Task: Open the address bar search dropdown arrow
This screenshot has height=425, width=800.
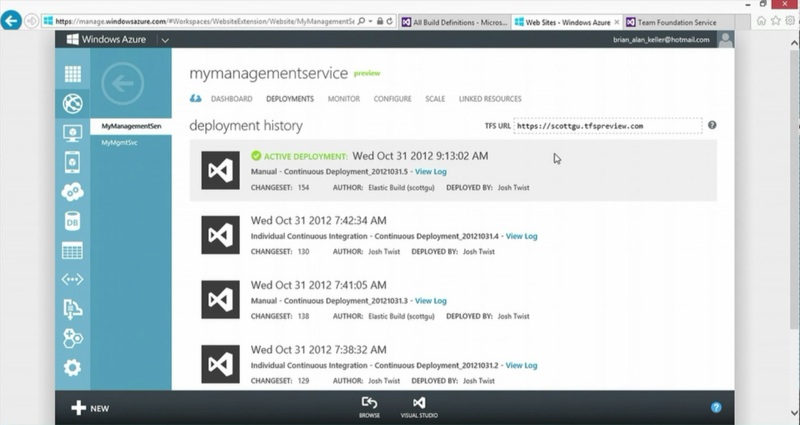Action: [370, 21]
